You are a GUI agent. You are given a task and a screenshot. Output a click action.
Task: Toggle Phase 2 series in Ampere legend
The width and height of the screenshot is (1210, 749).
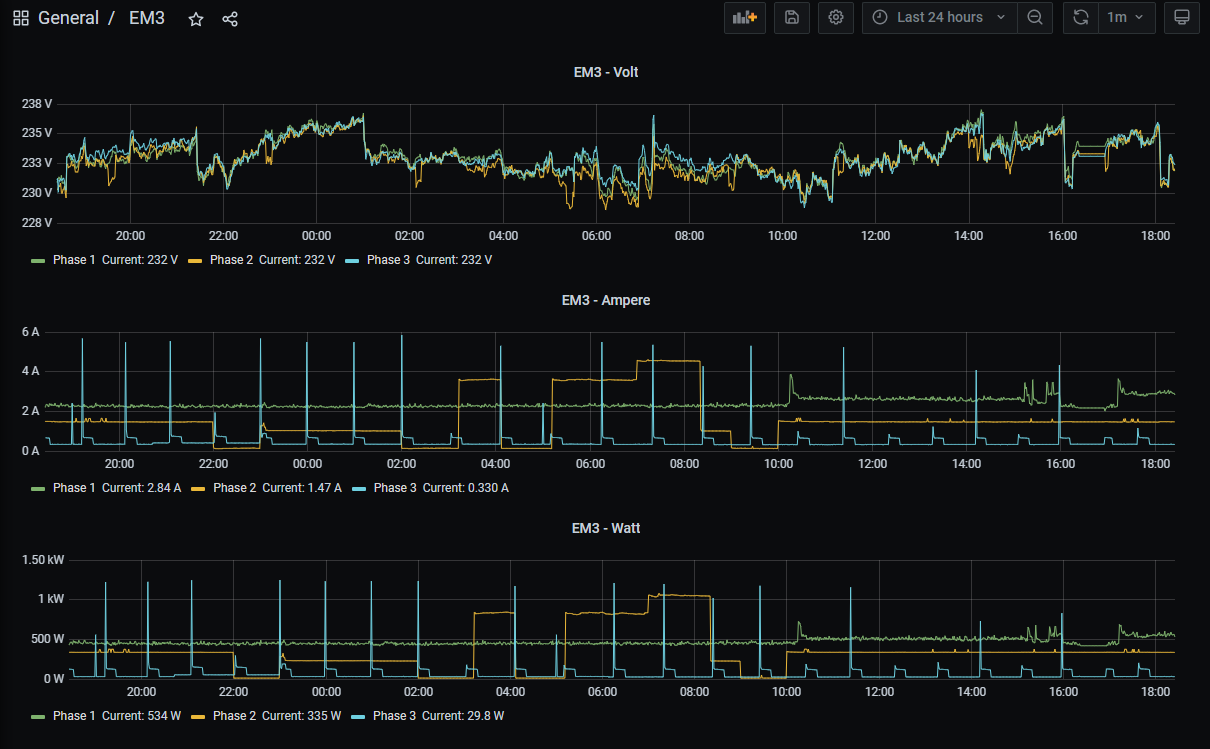[233, 488]
